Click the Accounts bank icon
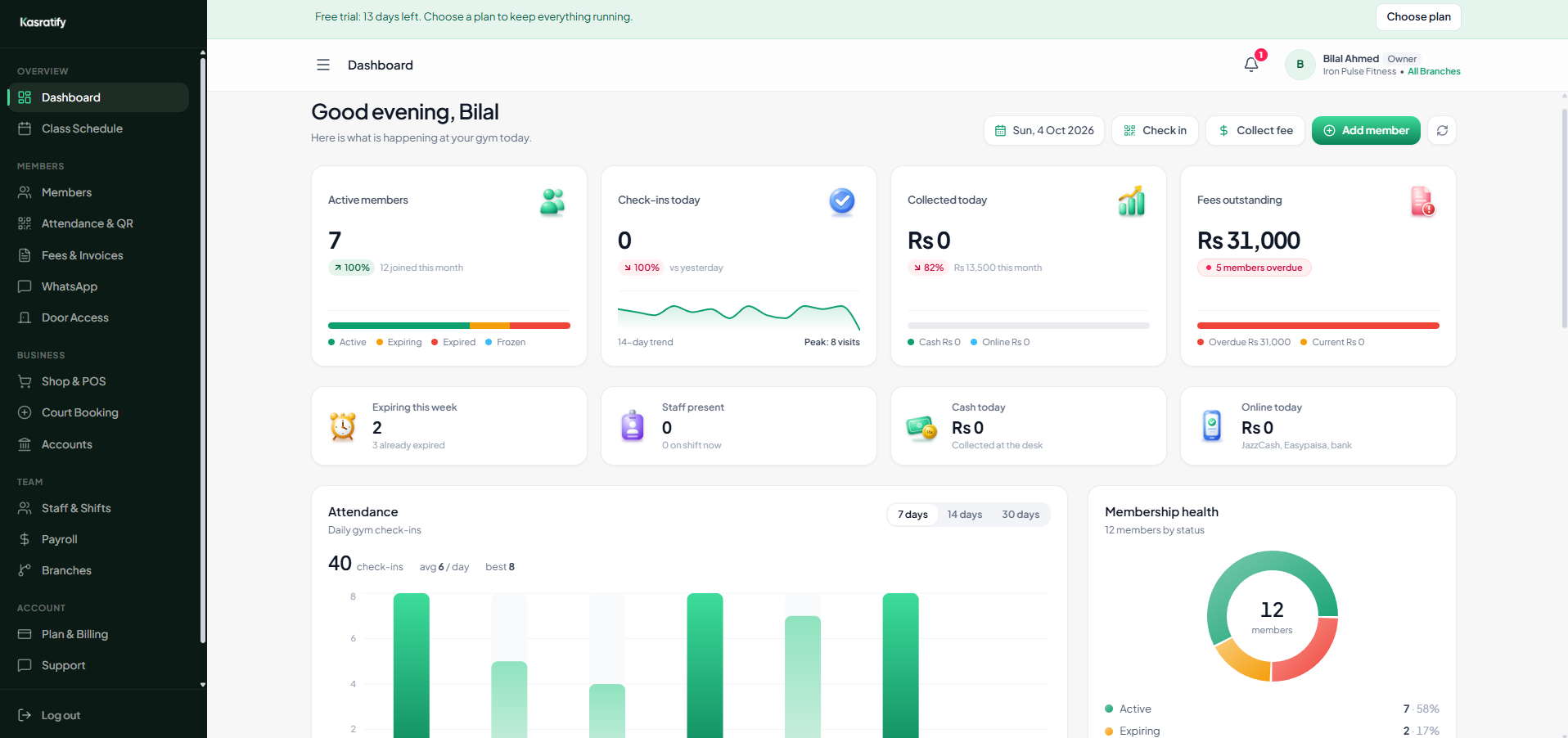The height and width of the screenshot is (738, 1568). click(x=25, y=444)
